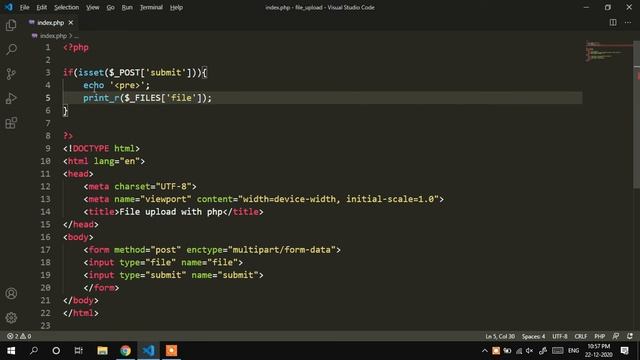
Task: Click the muted volume tray icon
Action: click(x=530, y=351)
